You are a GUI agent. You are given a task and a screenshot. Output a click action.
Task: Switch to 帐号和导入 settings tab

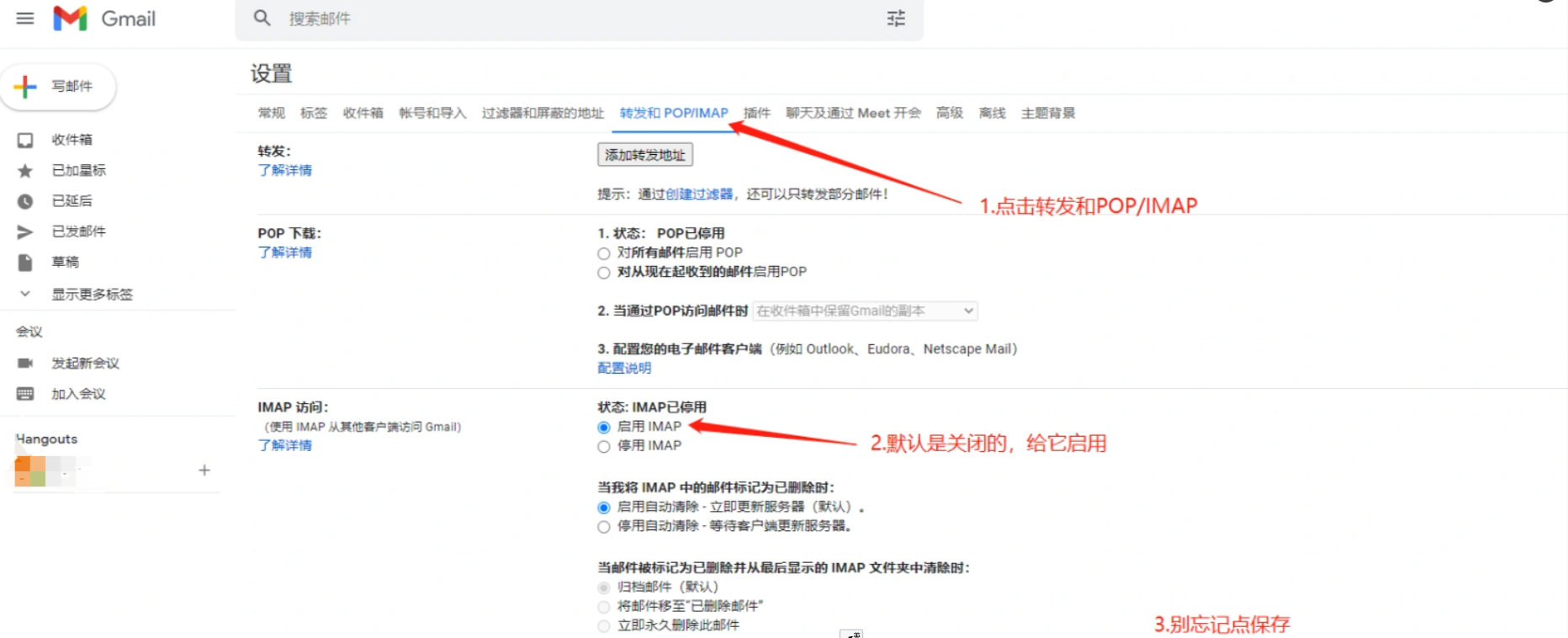pos(432,113)
